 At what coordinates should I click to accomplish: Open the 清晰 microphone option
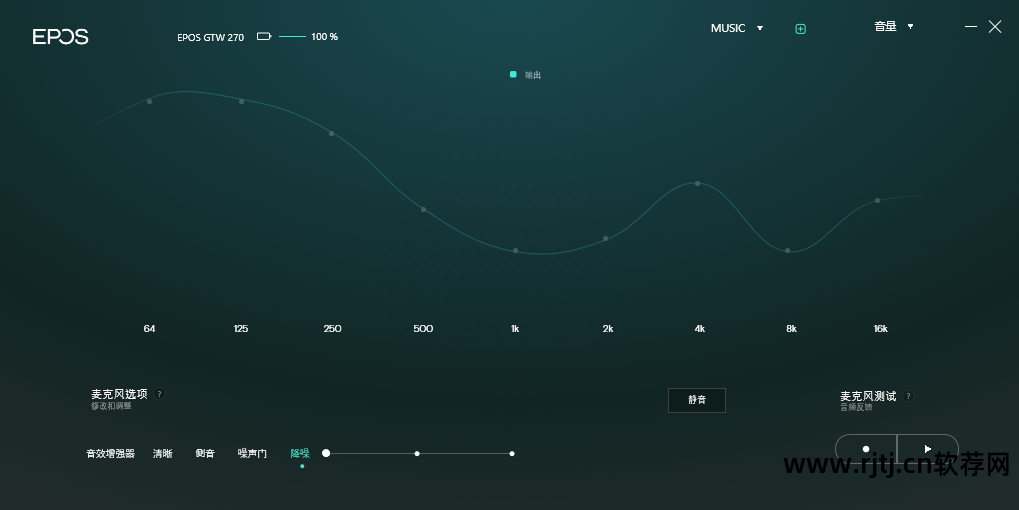click(162, 454)
